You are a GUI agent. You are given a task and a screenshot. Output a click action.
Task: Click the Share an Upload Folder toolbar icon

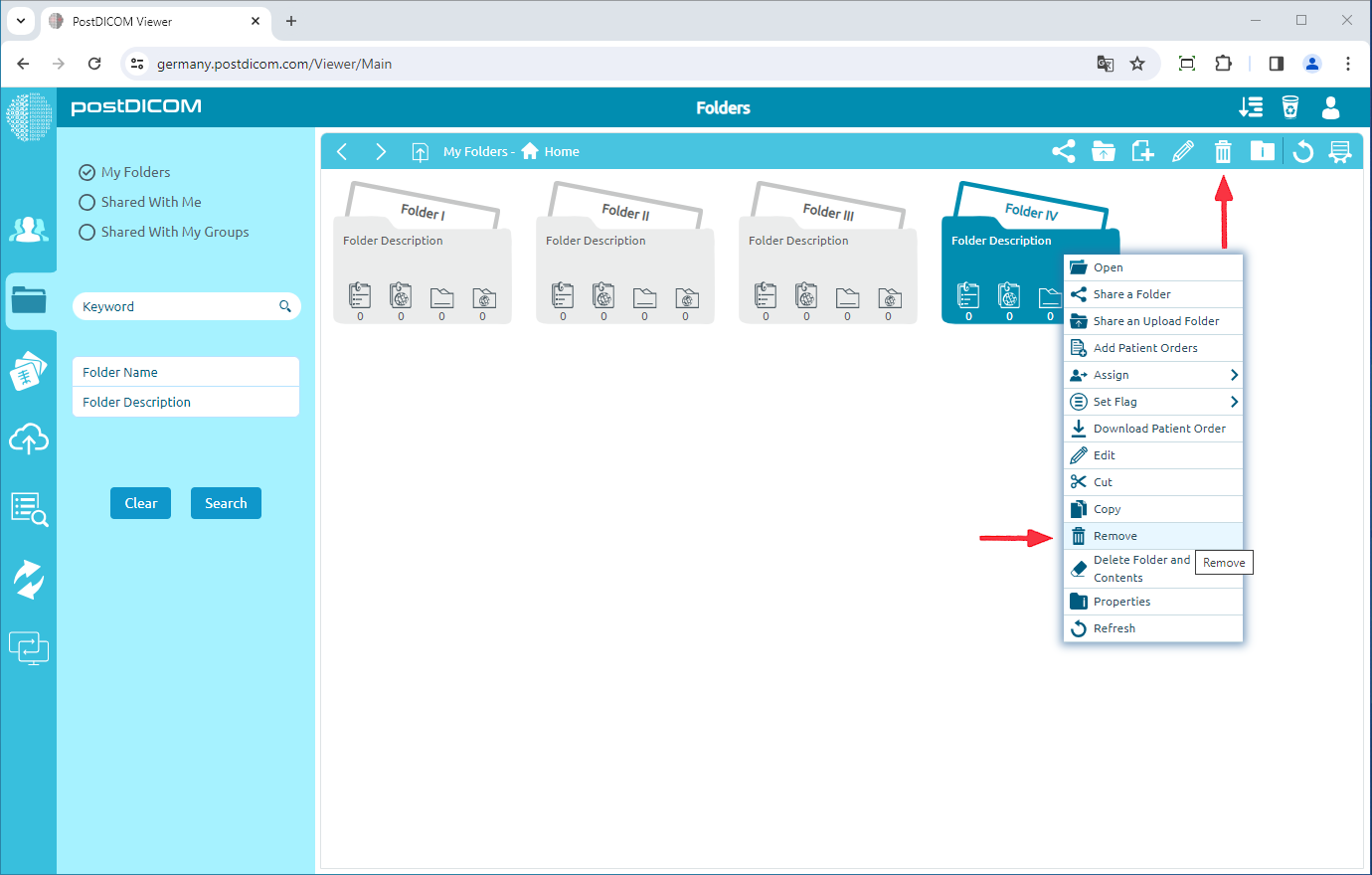[x=1104, y=151]
